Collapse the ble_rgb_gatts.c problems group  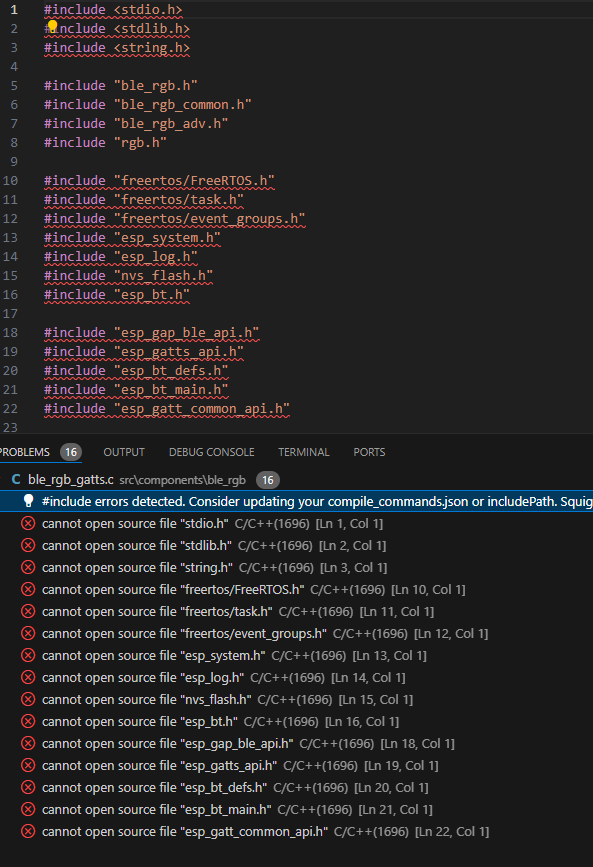[x=3, y=479]
